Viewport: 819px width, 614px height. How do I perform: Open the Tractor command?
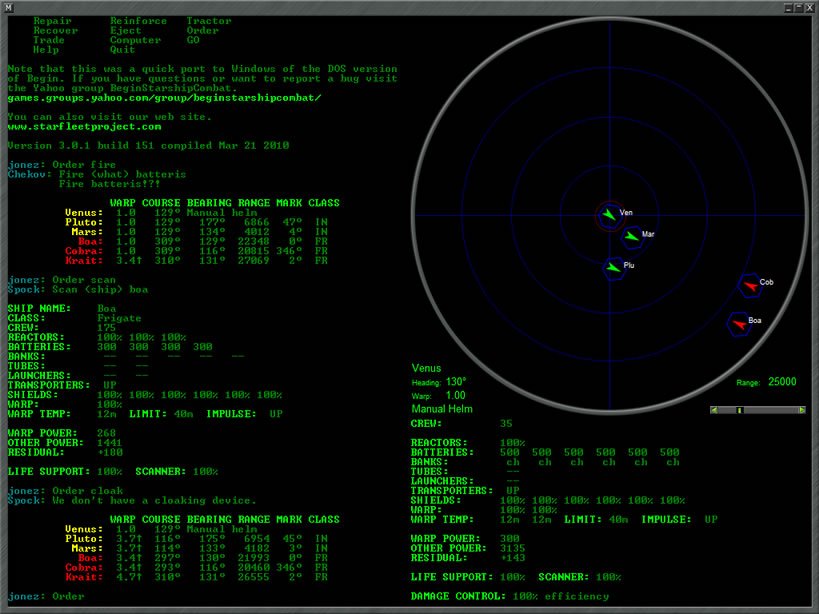coord(208,21)
